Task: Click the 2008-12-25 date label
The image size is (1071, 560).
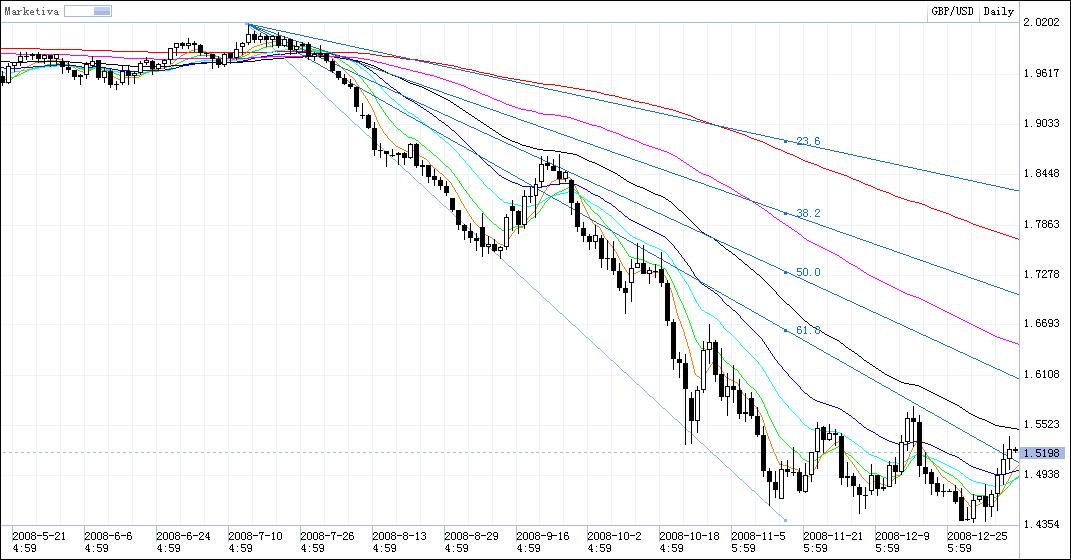Action: 977,536
